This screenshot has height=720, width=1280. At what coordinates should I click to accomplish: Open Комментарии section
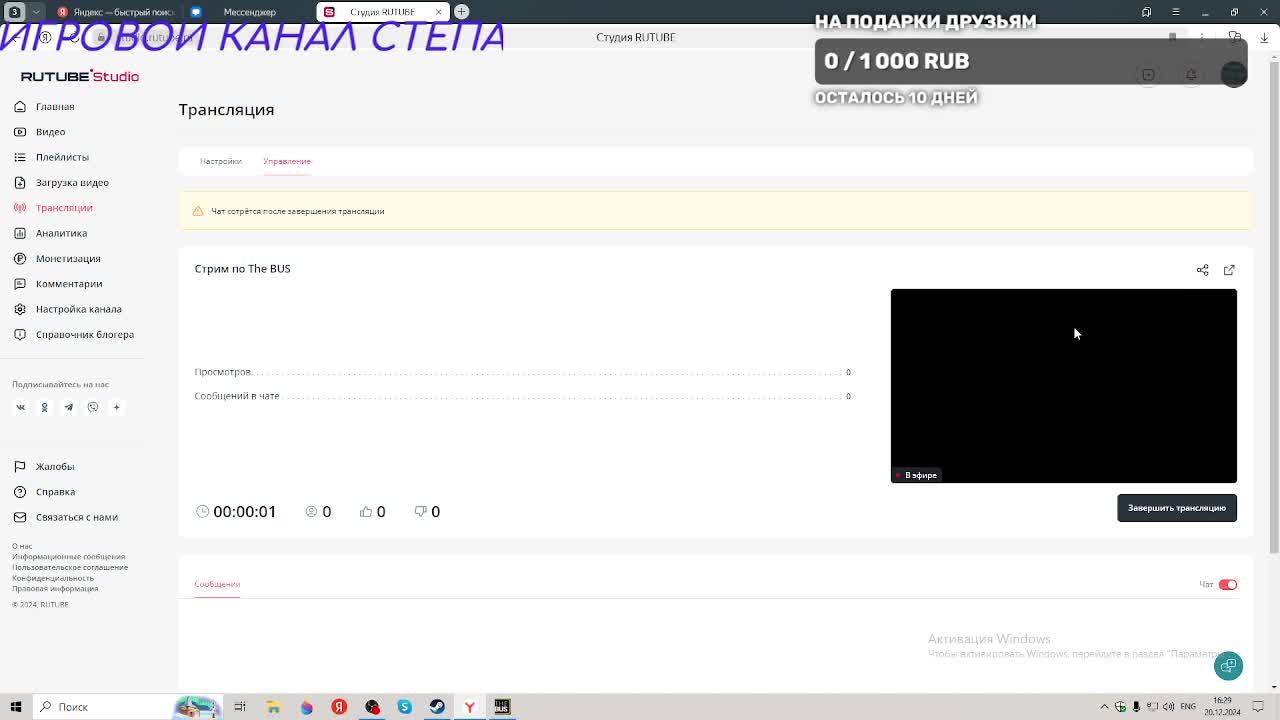point(69,284)
